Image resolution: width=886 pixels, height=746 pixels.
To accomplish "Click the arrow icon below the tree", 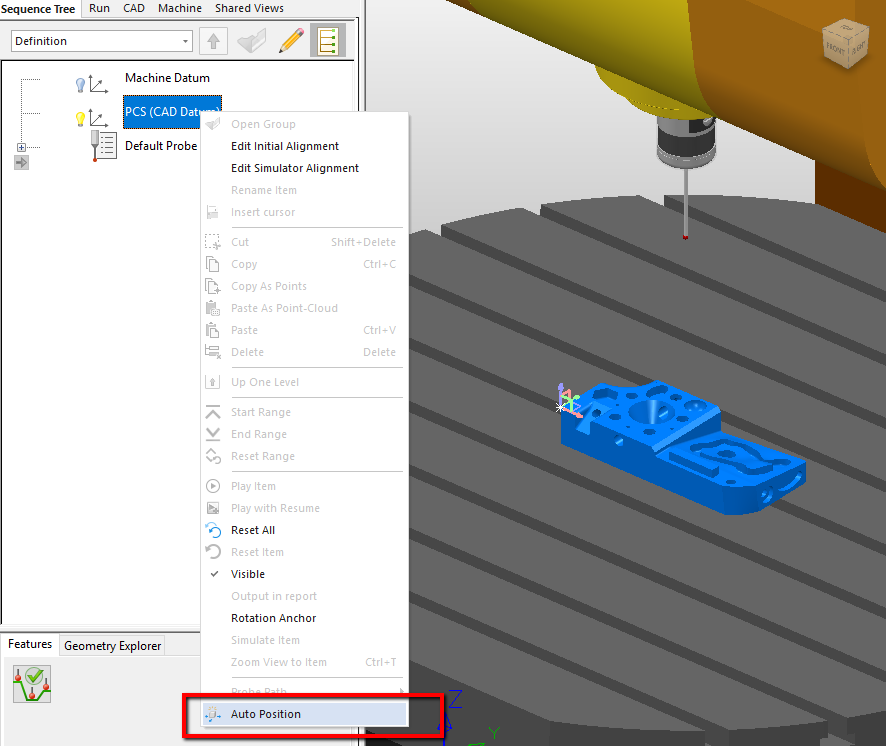I will (21, 162).
